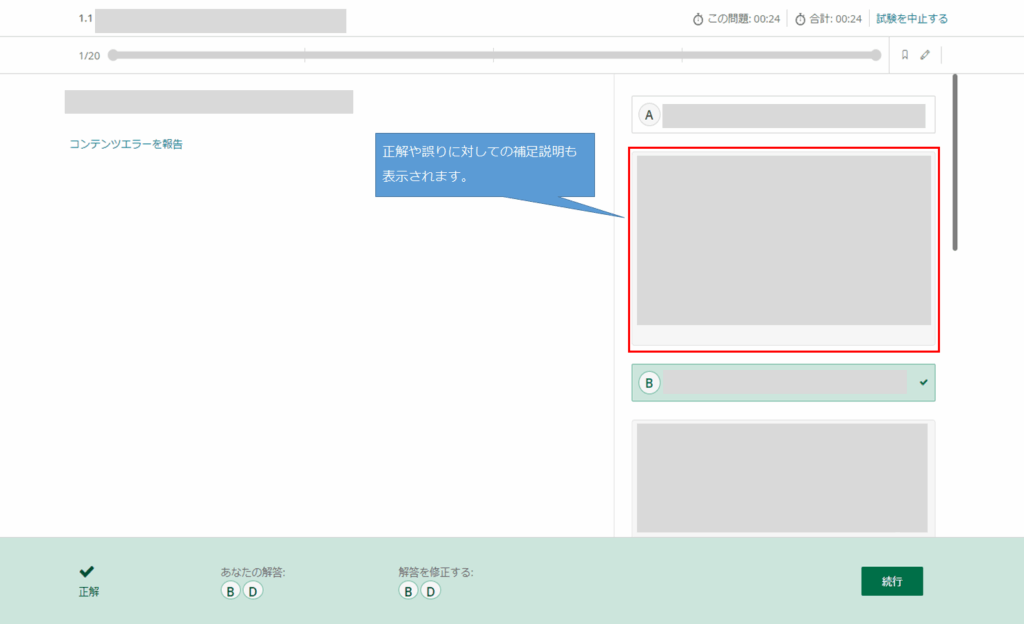Open the pencil note icon
Screen dimensions: 1024x624
925,55
